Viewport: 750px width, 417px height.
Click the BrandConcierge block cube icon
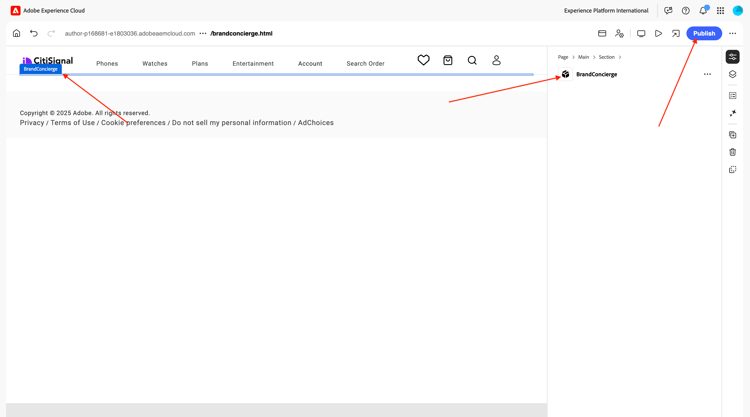tap(565, 74)
